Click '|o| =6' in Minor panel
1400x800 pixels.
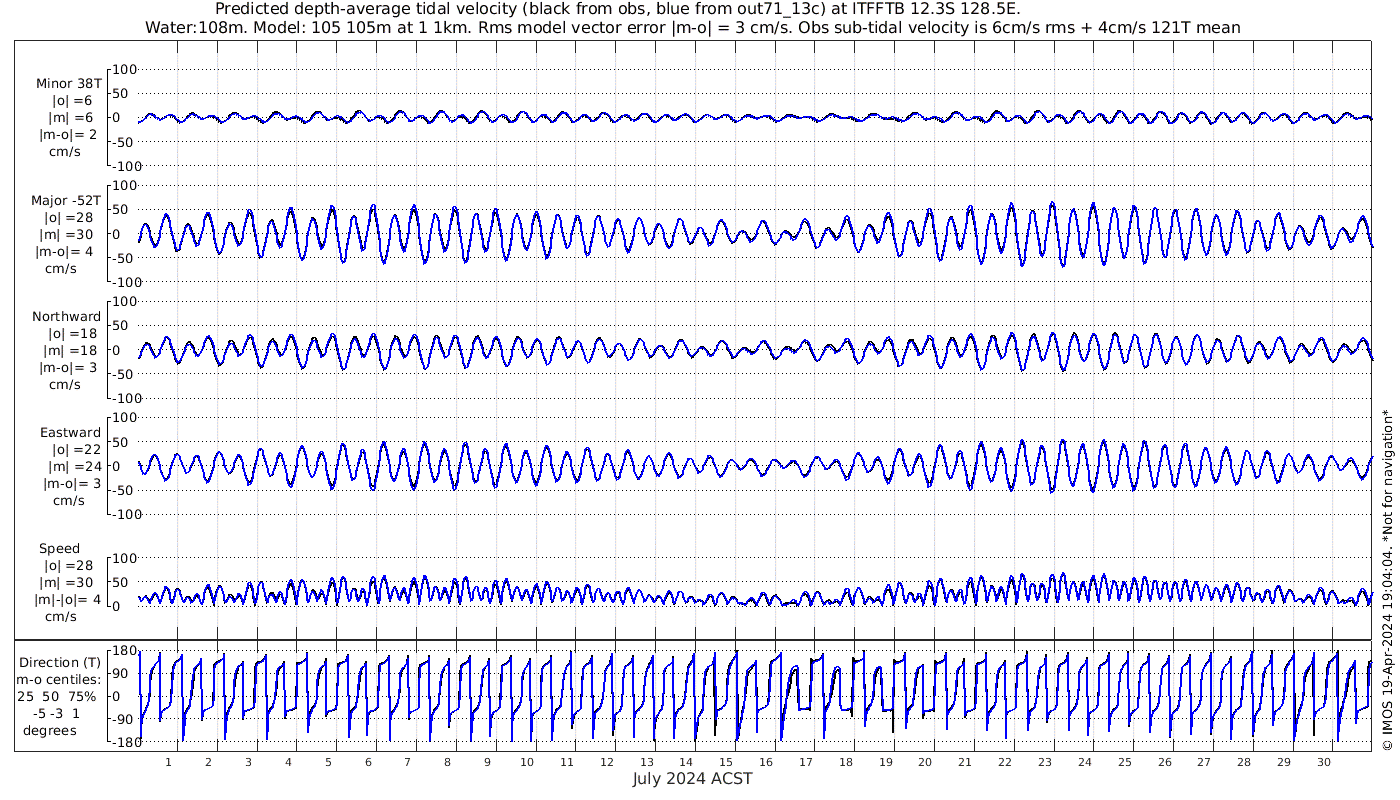click(72, 101)
